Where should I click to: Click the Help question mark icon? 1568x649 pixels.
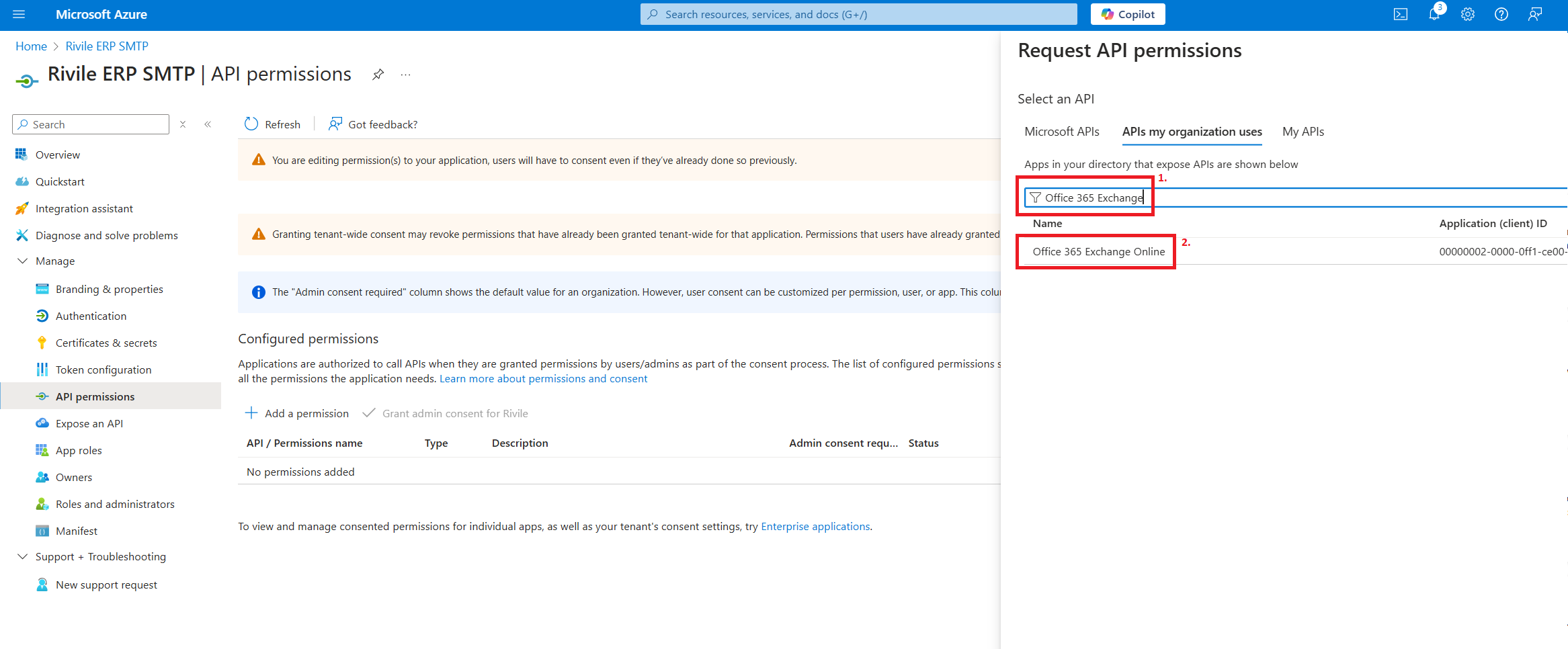1501,14
